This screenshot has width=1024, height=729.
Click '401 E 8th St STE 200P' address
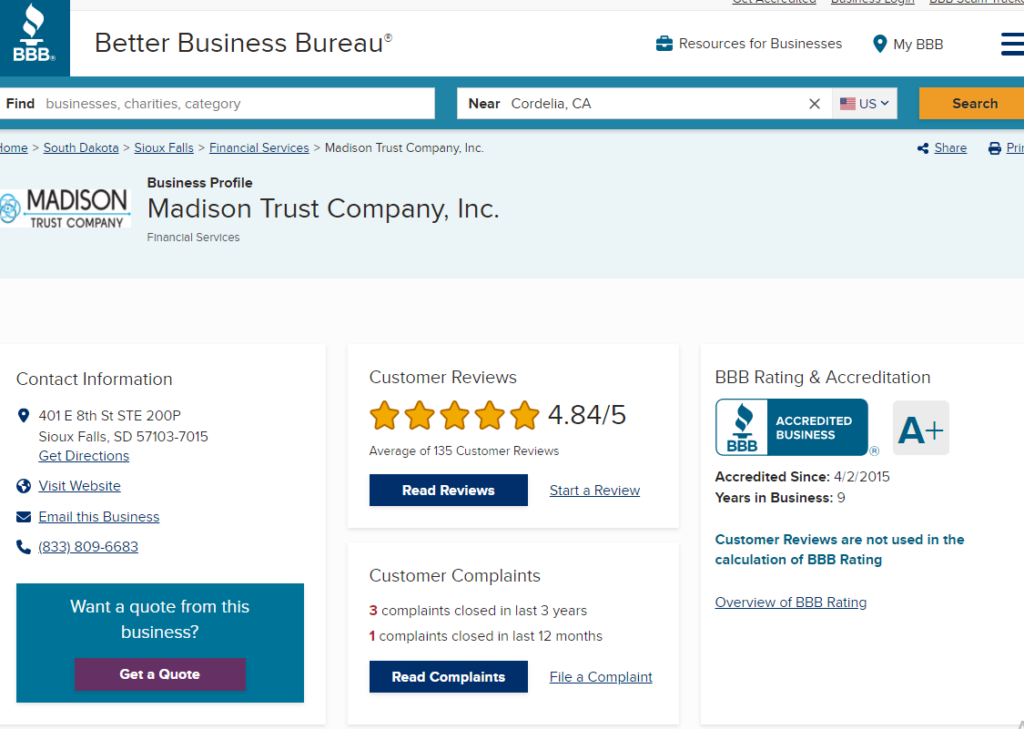[110, 415]
